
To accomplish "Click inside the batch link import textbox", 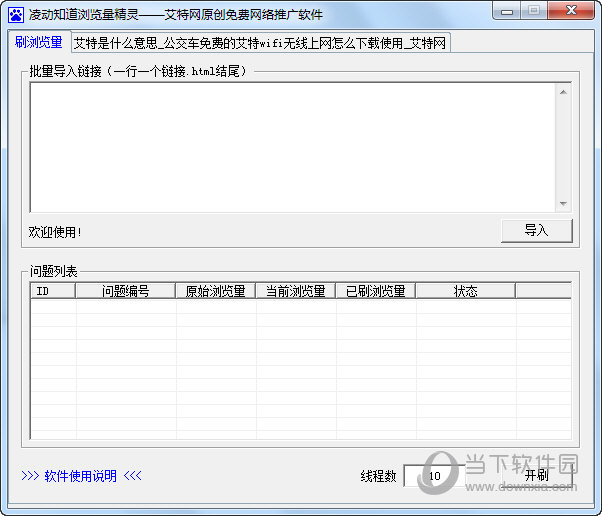I will (x=293, y=147).
